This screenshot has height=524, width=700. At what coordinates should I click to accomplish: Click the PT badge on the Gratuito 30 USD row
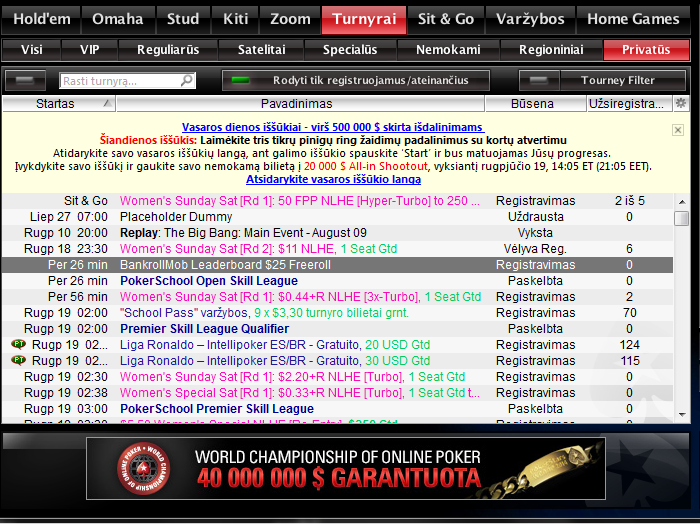pos(18,360)
